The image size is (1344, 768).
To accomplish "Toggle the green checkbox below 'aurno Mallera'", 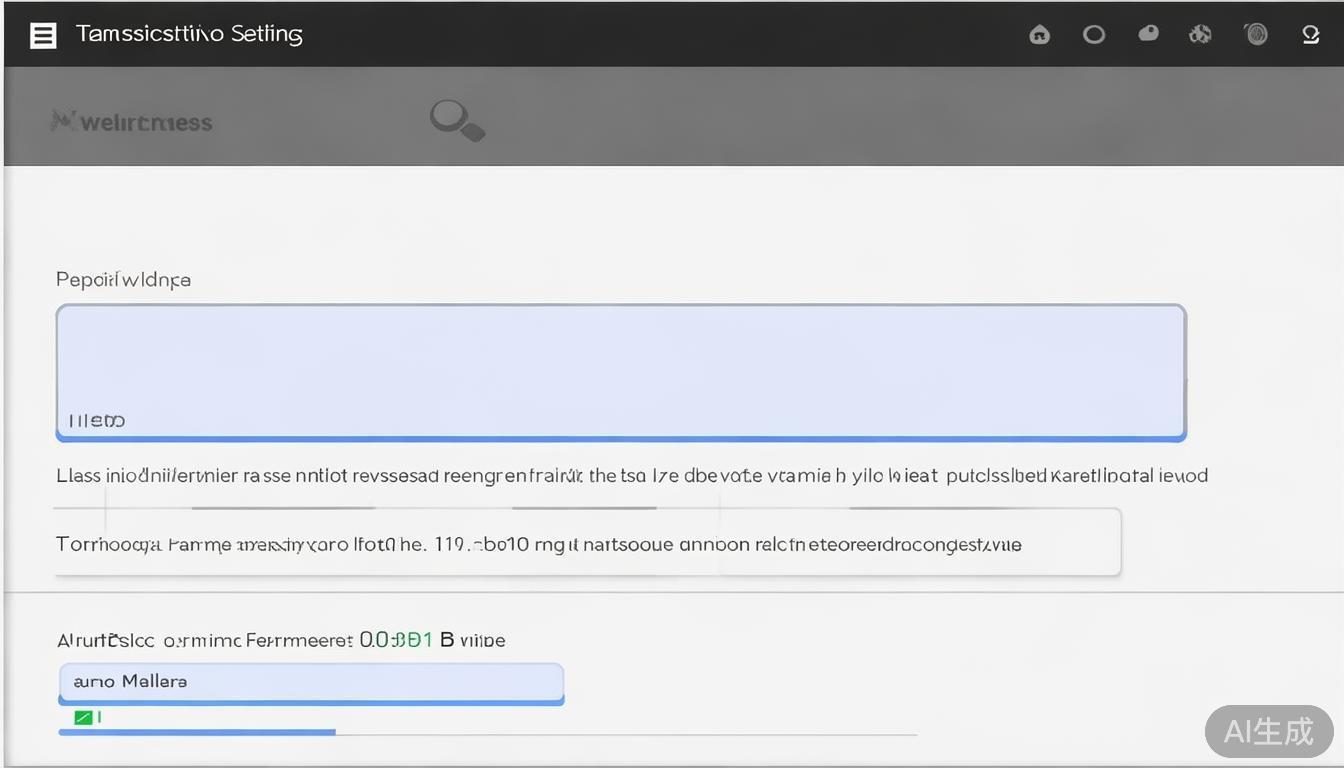I will click(83, 717).
